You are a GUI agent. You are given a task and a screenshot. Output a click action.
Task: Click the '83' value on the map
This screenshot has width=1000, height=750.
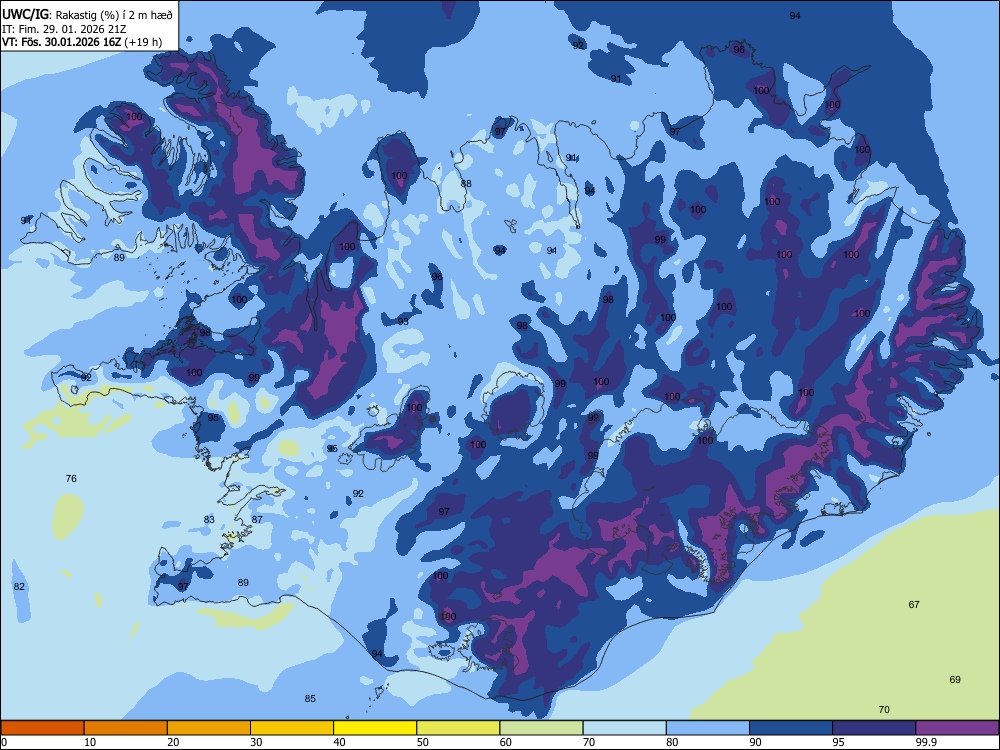[x=209, y=520]
